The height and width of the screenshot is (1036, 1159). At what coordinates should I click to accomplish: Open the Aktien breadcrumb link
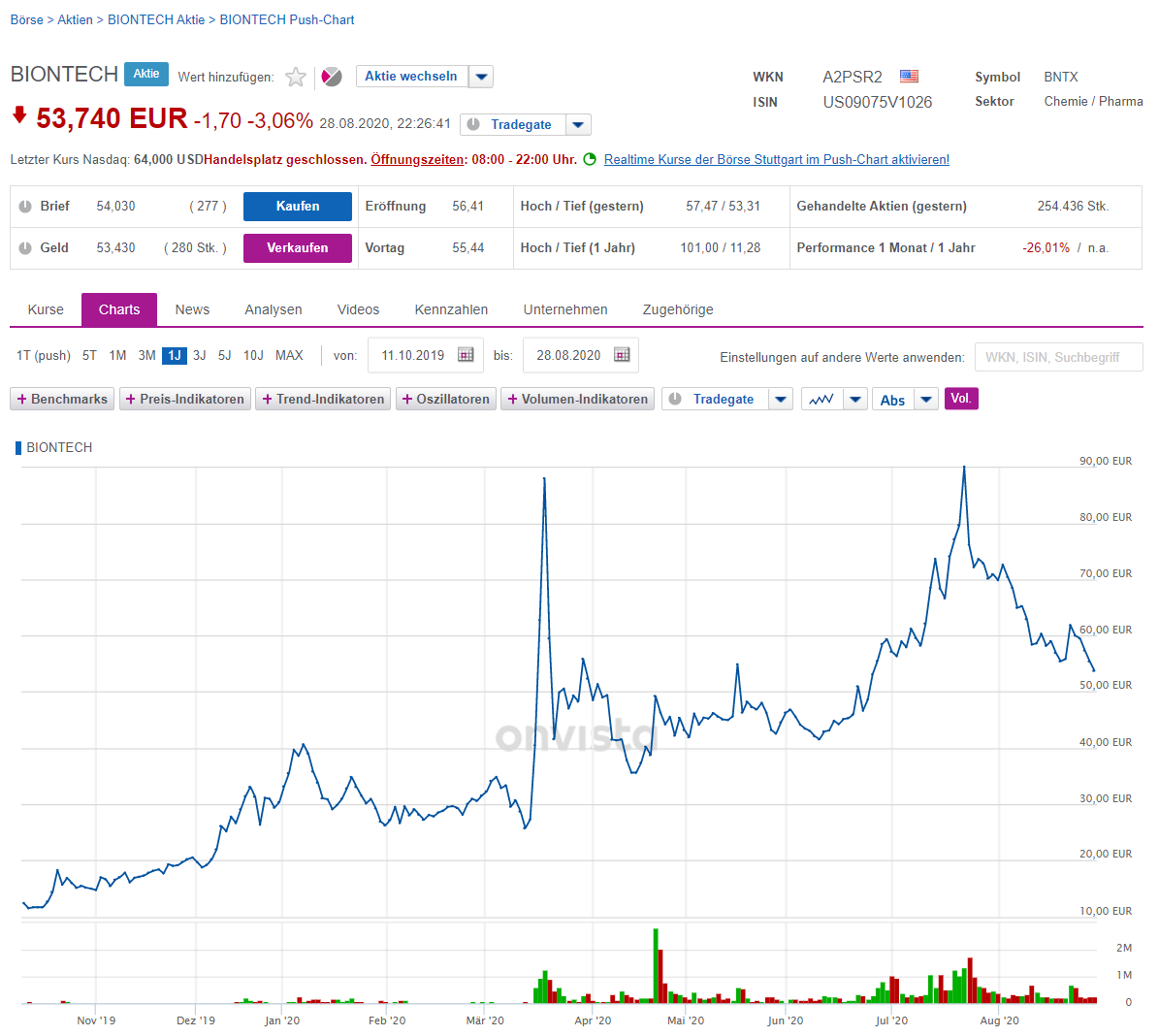pyautogui.click(x=76, y=20)
